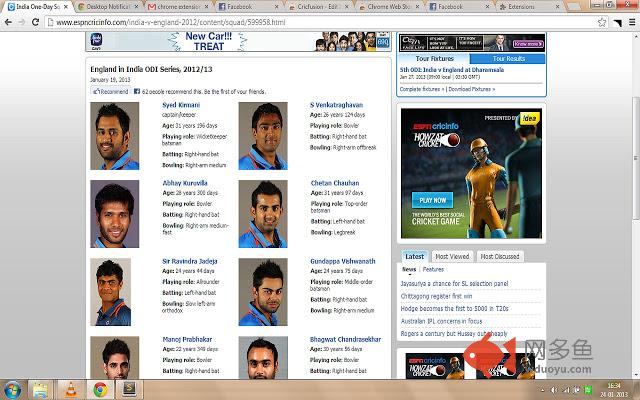
Task: Open S Venkatraghavan player profile link
Action: click(x=336, y=105)
